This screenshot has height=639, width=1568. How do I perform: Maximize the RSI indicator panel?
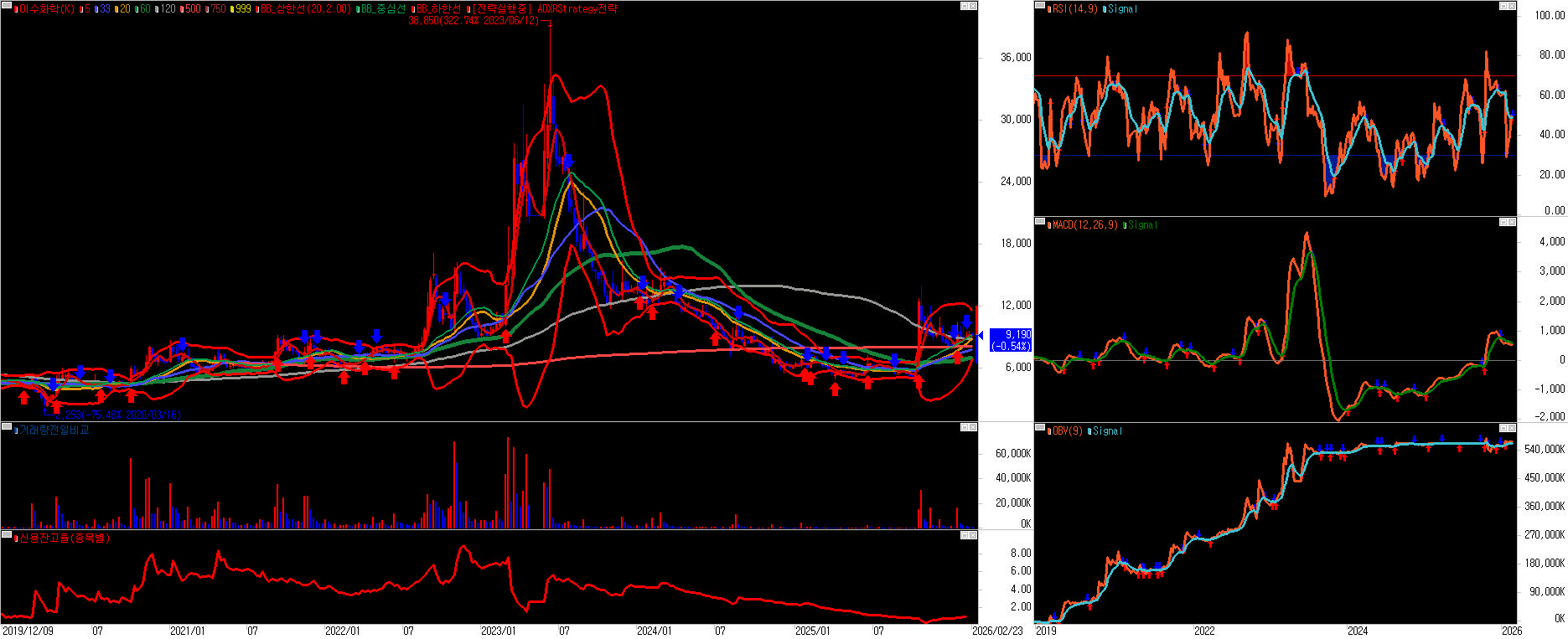click(x=1503, y=6)
